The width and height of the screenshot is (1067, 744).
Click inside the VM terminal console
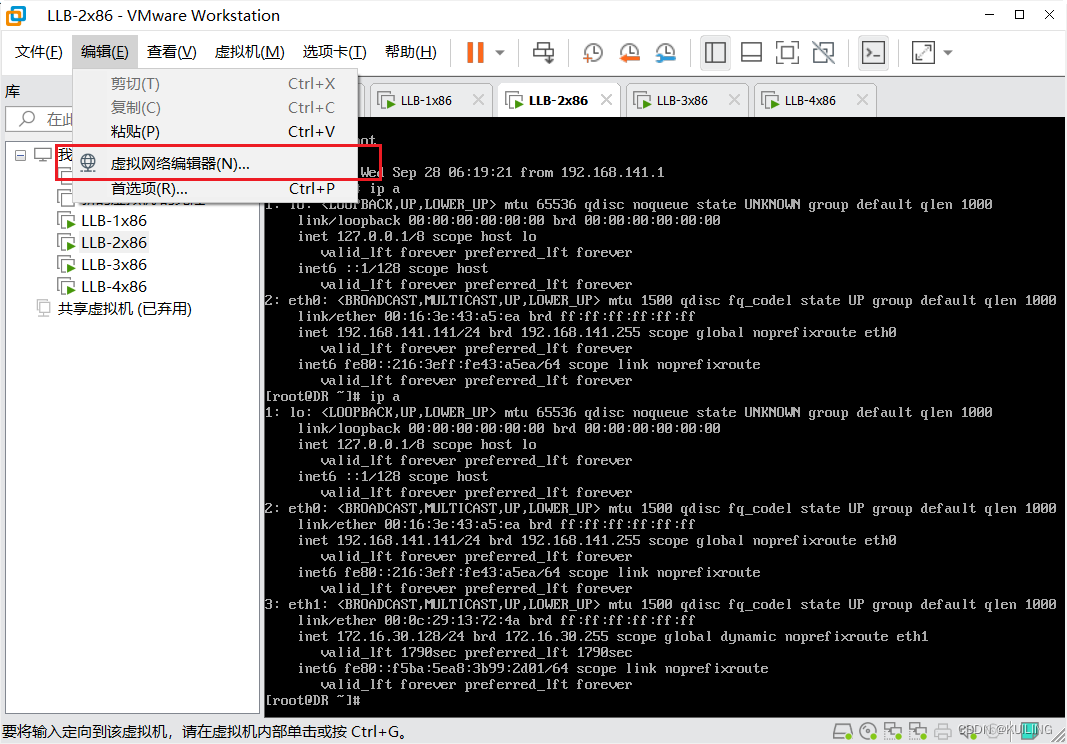tap(664, 417)
